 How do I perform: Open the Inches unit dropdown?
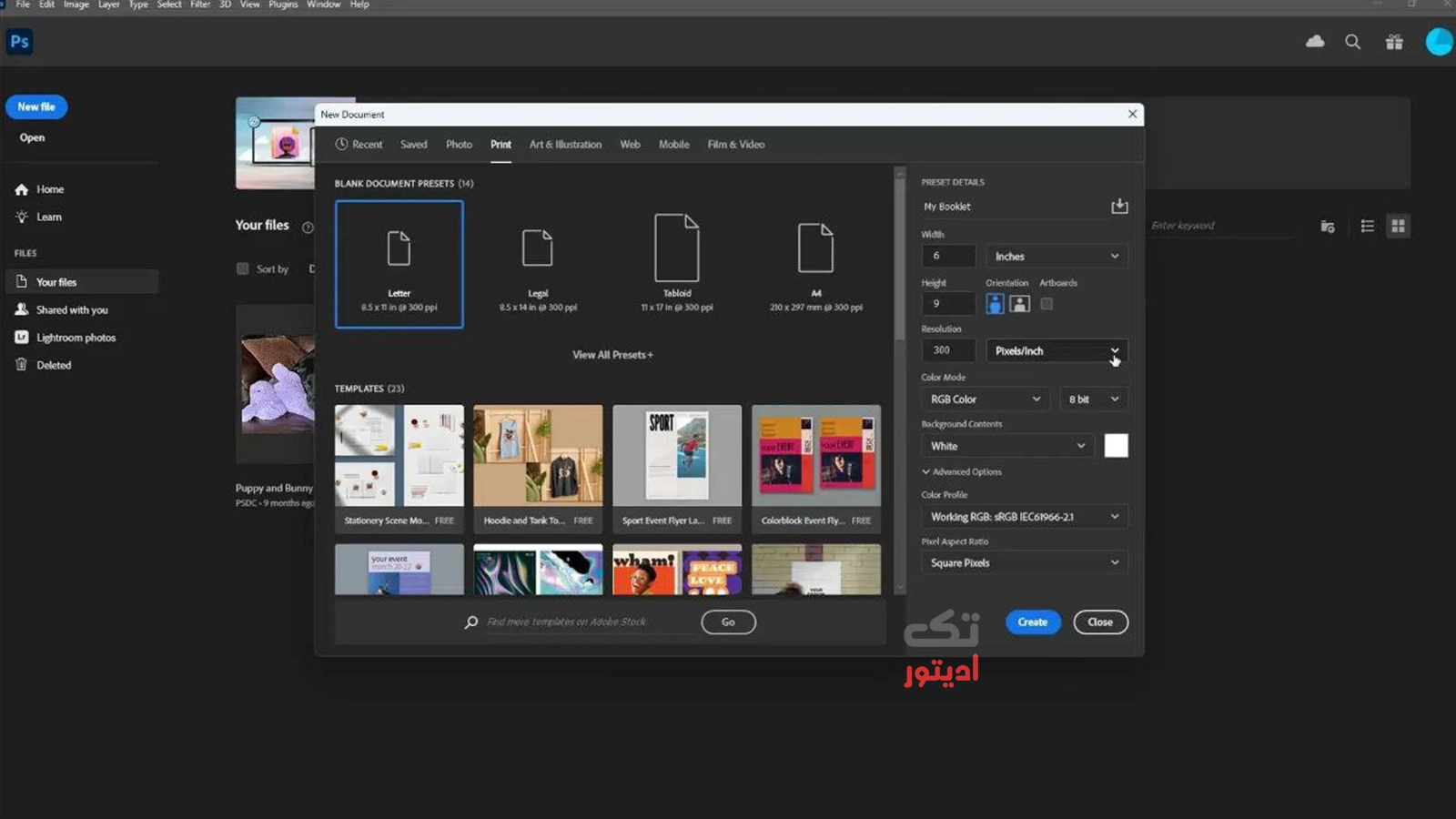point(1057,257)
